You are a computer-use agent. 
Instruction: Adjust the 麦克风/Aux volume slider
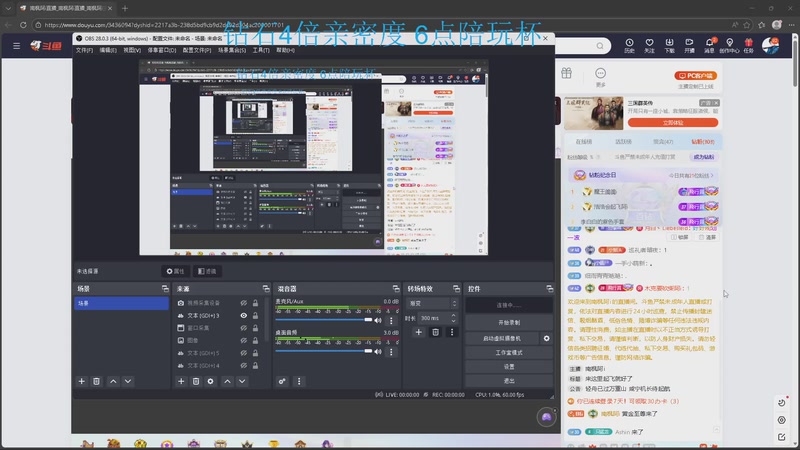pyautogui.click(x=323, y=320)
